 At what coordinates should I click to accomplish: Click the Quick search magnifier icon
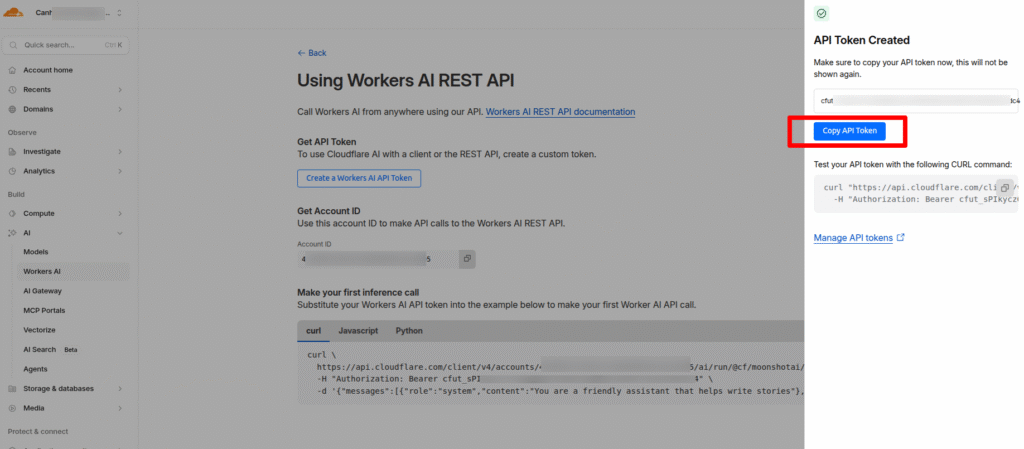coord(13,45)
